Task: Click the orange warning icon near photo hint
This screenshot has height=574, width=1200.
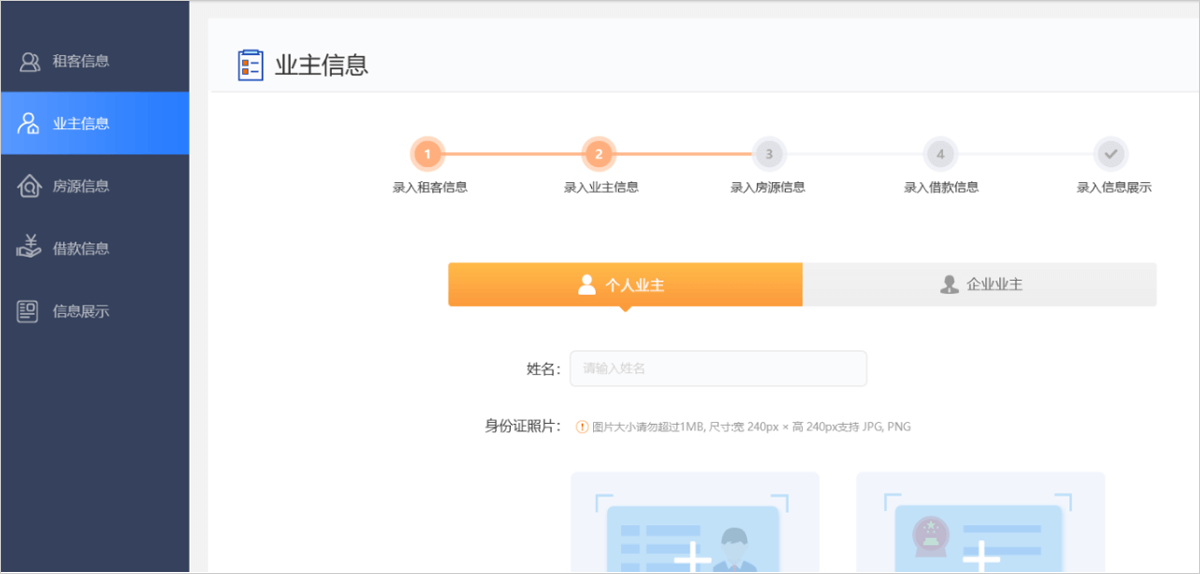Action: [582, 427]
